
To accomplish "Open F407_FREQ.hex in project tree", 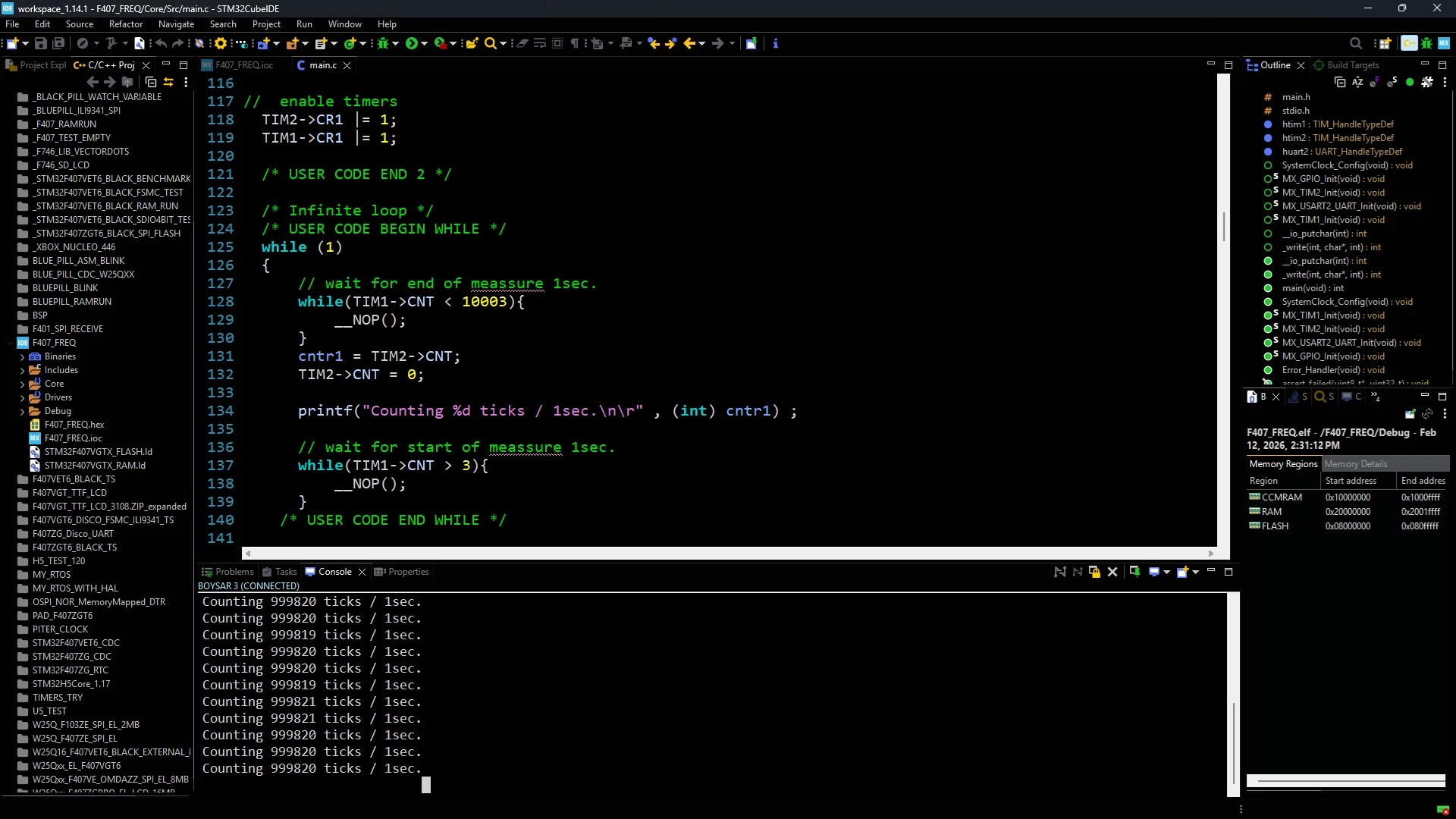I will [x=74, y=425].
